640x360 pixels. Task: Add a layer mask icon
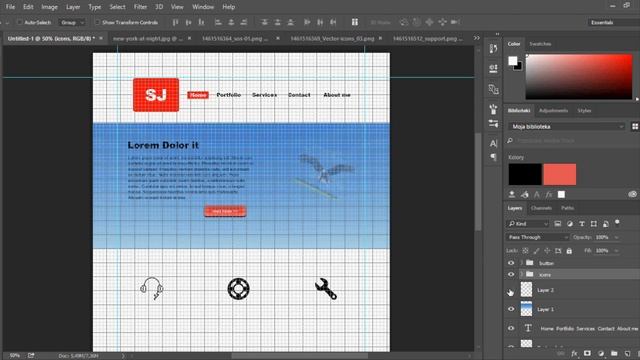coord(587,353)
